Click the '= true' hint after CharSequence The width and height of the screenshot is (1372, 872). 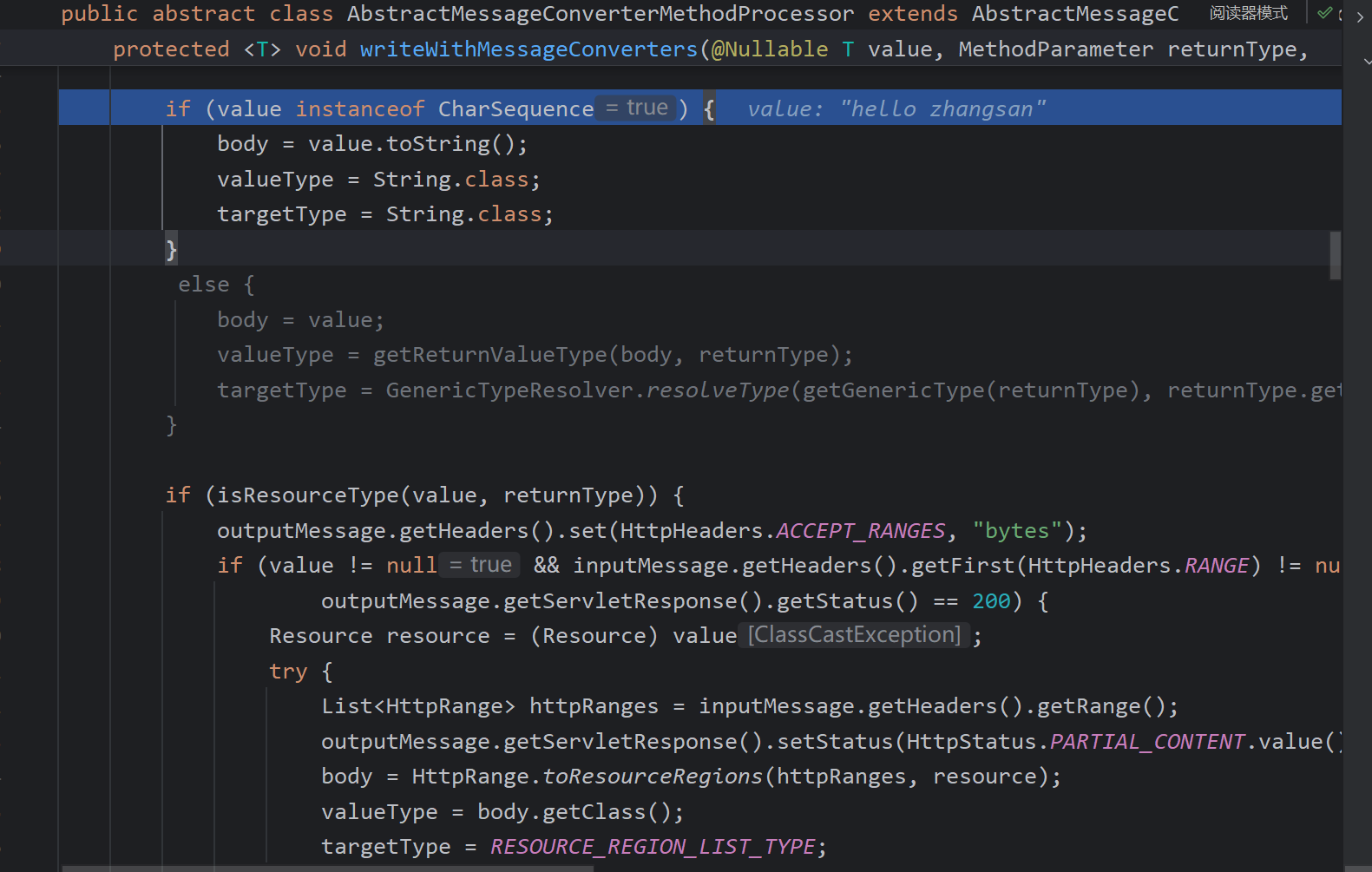click(x=637, y=108)
